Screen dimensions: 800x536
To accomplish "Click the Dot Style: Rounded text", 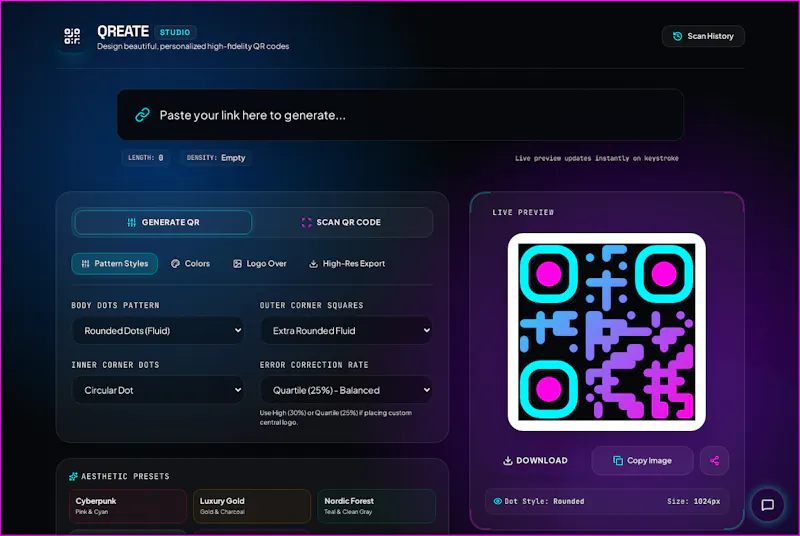I will pyautogui.click(x=544, y=501).
